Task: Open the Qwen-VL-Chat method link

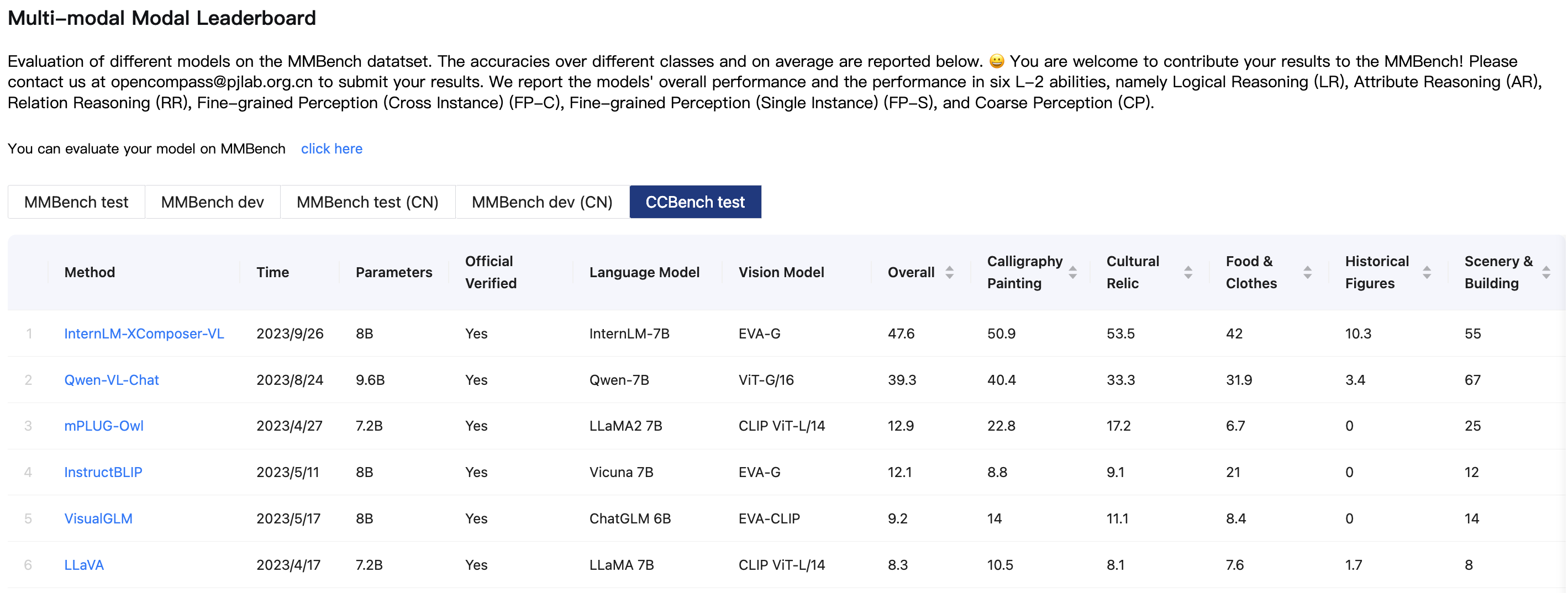Action: [x=112, y=380]
